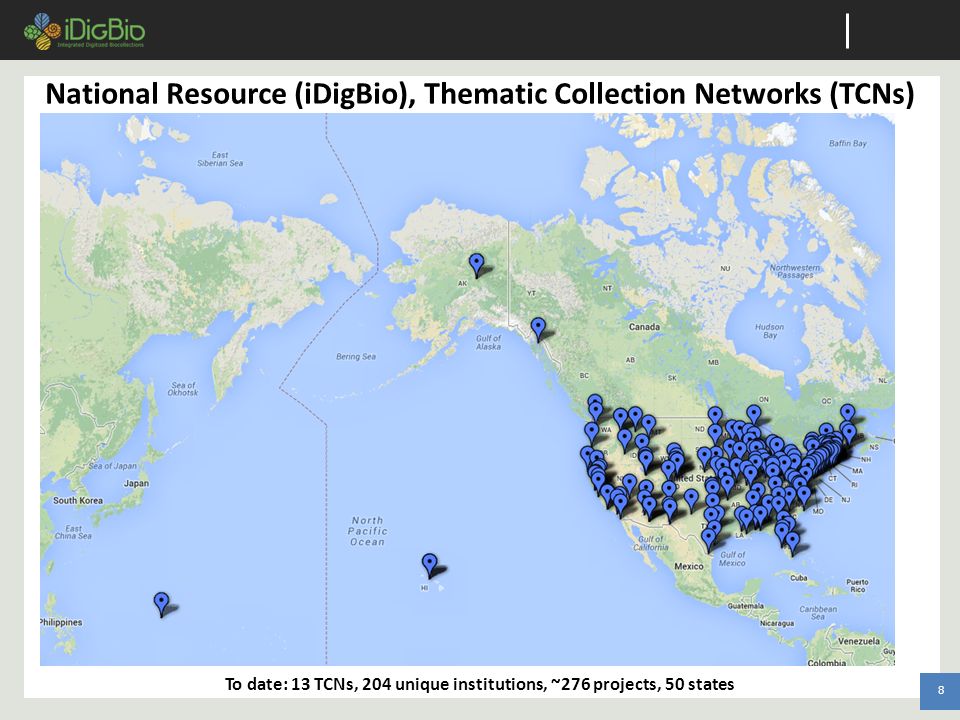
Task: Click the 'Puerto Rico' label
Action: [x=857, y=585]
